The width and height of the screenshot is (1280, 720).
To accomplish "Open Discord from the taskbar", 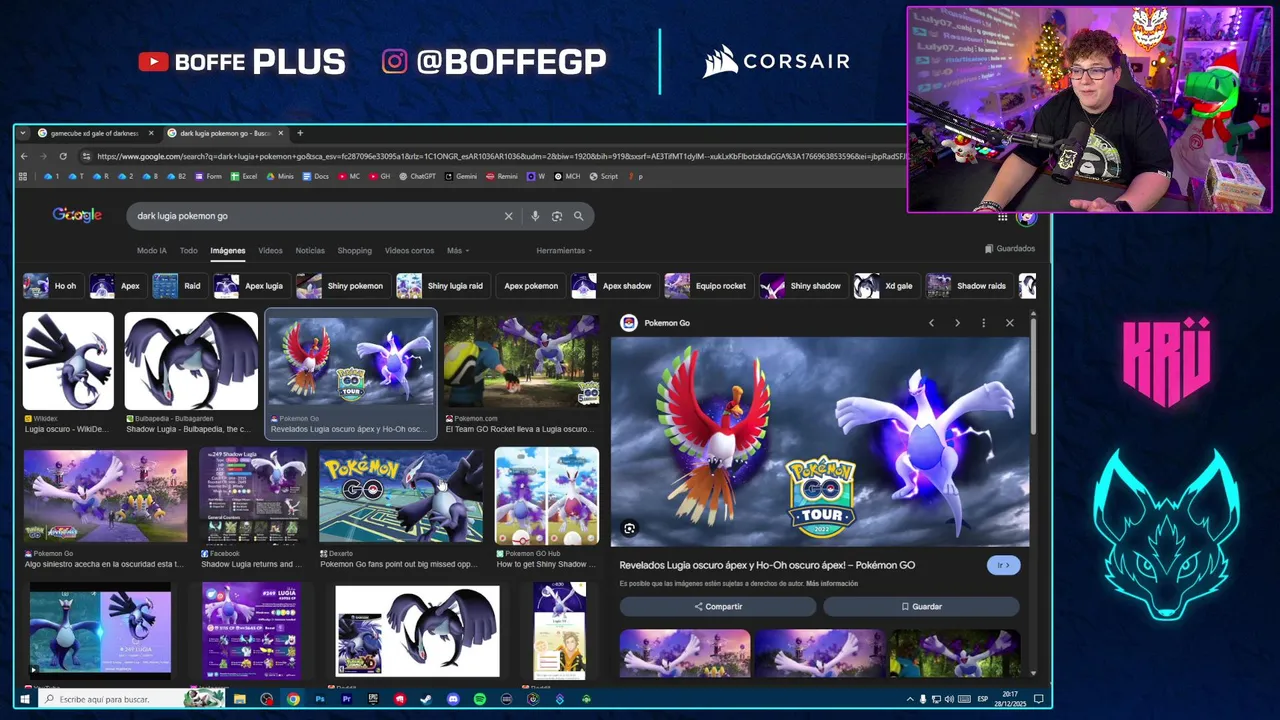I will [x=453, y=699].
